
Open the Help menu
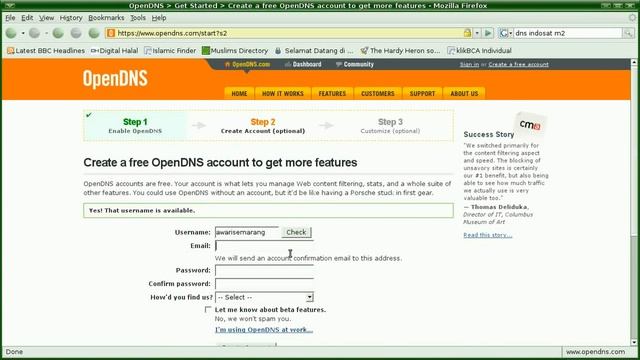(x=159, y=18)
